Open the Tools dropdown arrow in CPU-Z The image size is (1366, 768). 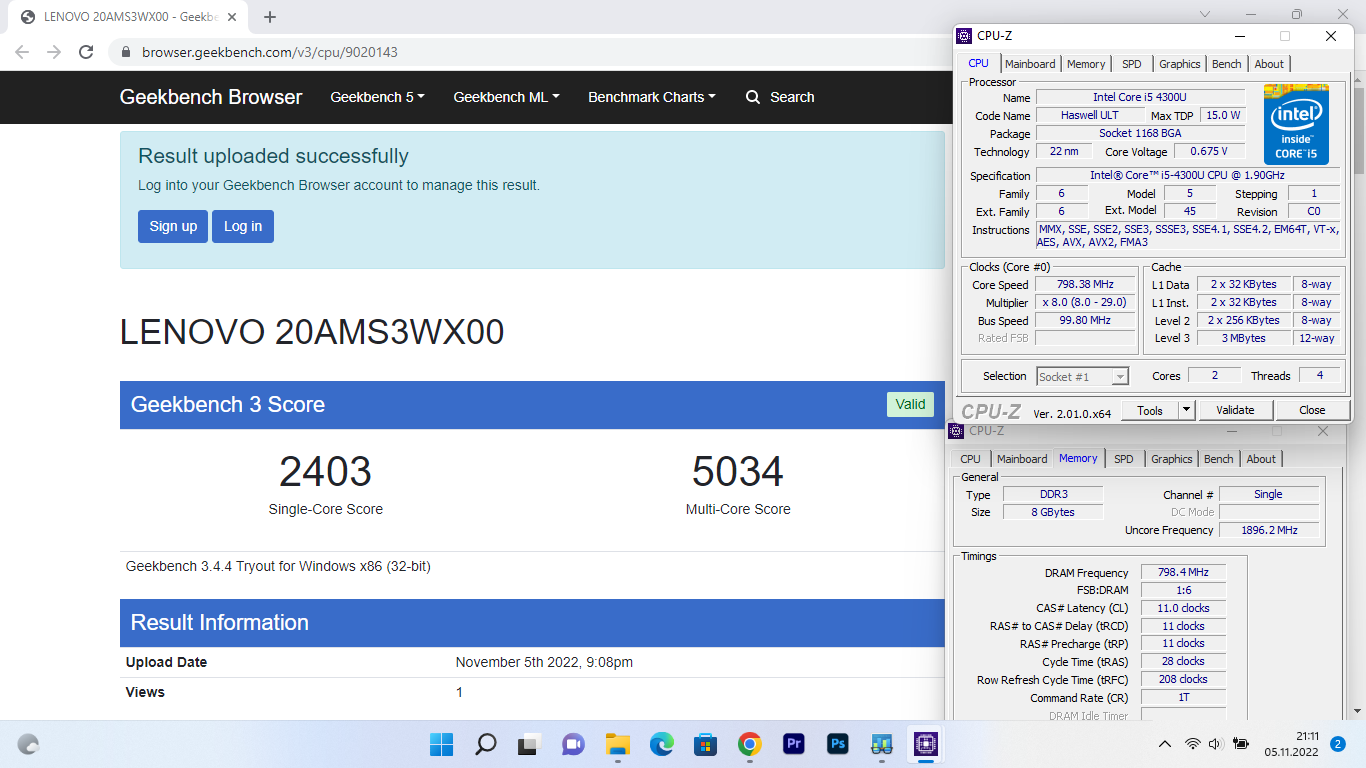pos(1186,410)
